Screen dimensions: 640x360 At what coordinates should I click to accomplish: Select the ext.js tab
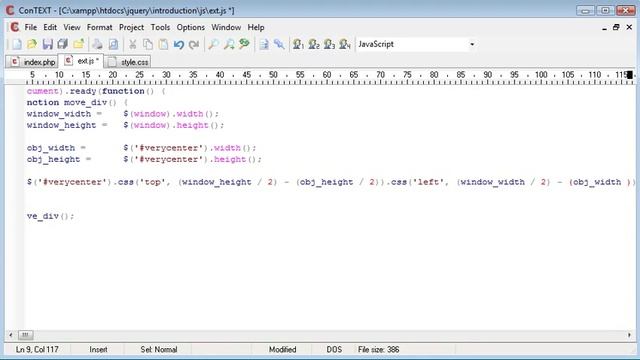81,61
